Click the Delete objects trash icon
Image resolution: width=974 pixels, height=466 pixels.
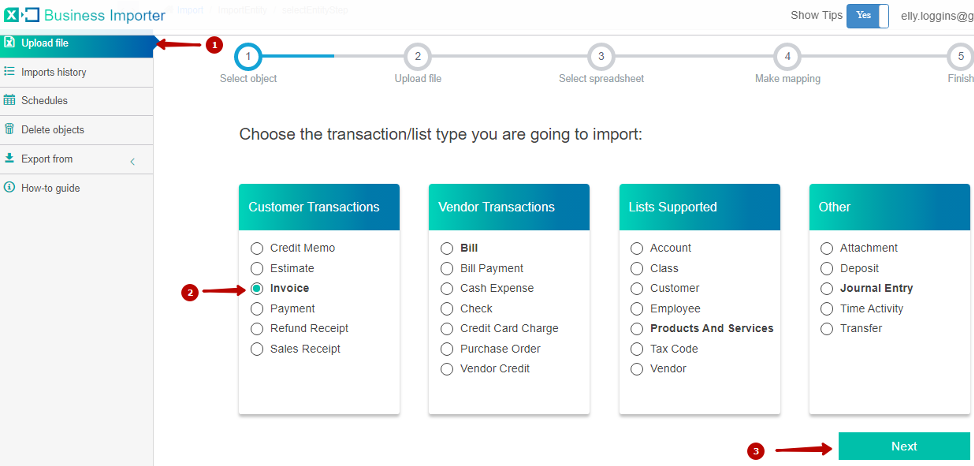9,129
